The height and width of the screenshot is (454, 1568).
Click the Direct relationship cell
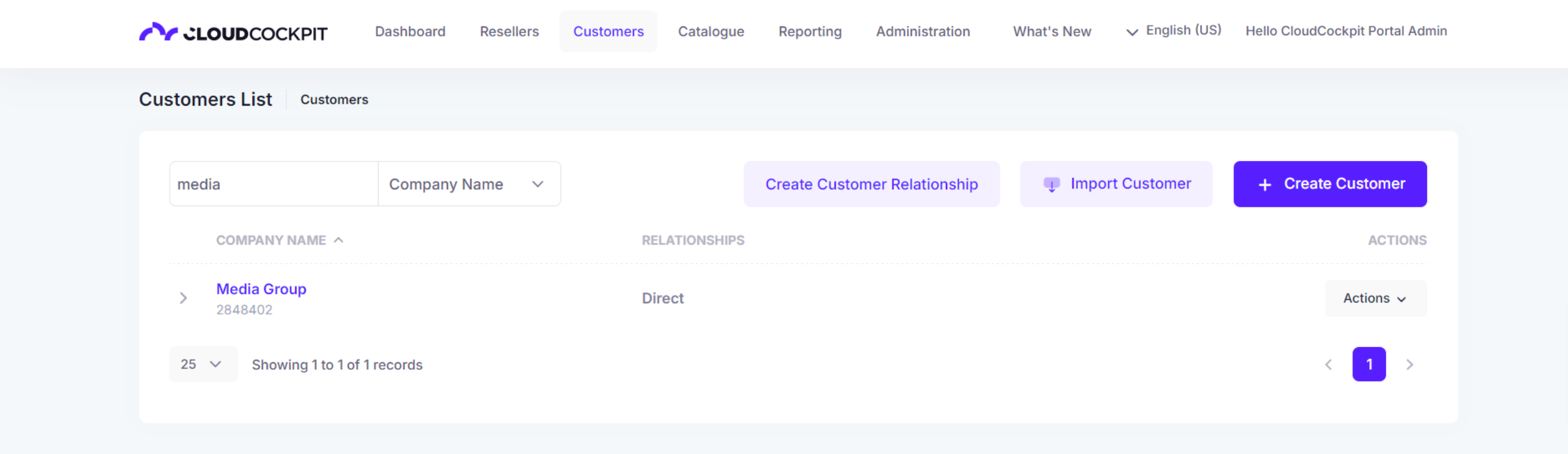(663, 298)
